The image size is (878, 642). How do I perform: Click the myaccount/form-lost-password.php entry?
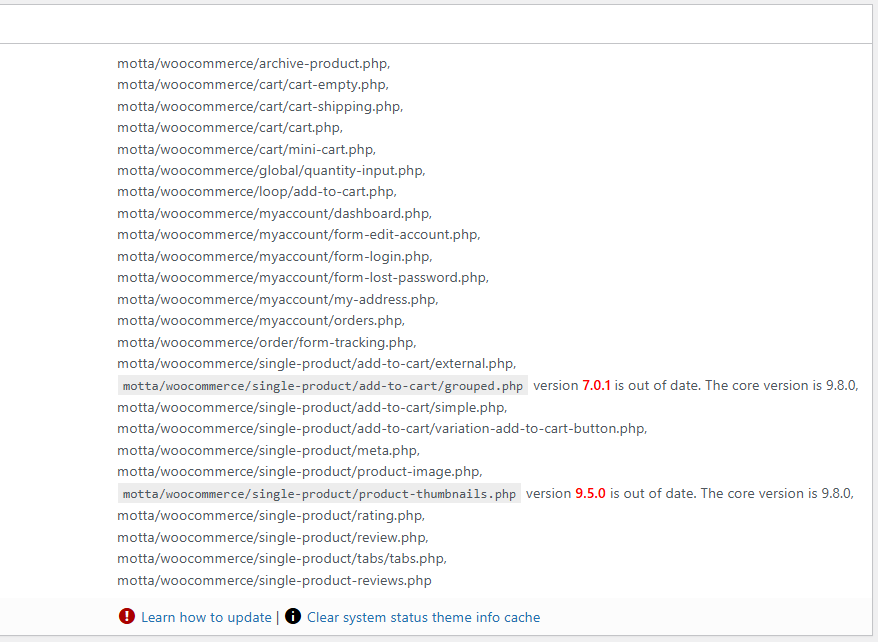pyautogui.click(x=303, y=278)
